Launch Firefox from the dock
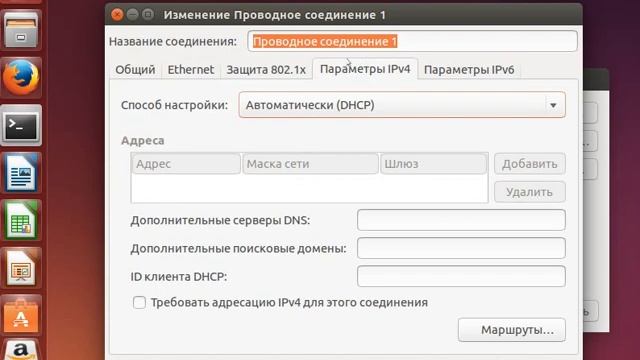Image resolution: width=640 pixels, height=360 pixels. click(x=21, y=77)
